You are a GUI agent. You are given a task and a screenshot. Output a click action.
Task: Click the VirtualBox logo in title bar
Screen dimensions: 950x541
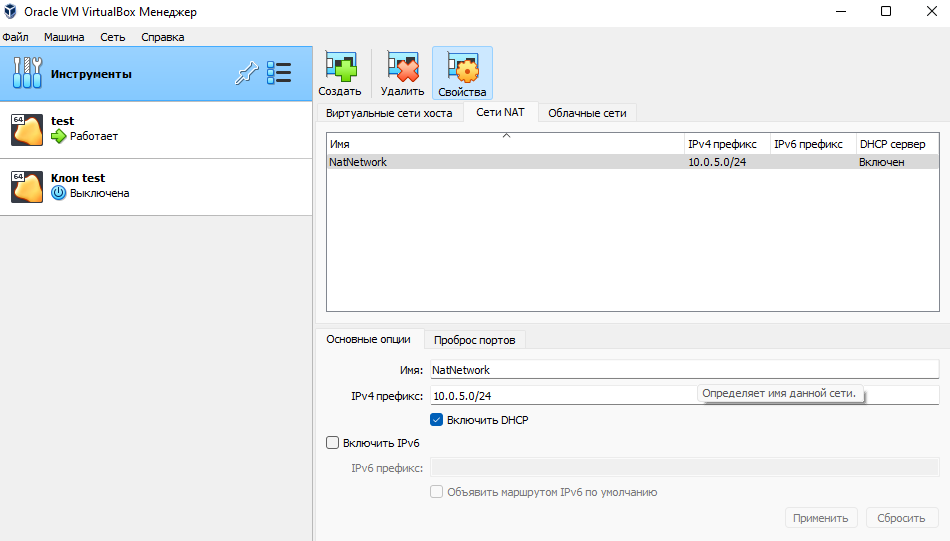click(x=10, y=12)
